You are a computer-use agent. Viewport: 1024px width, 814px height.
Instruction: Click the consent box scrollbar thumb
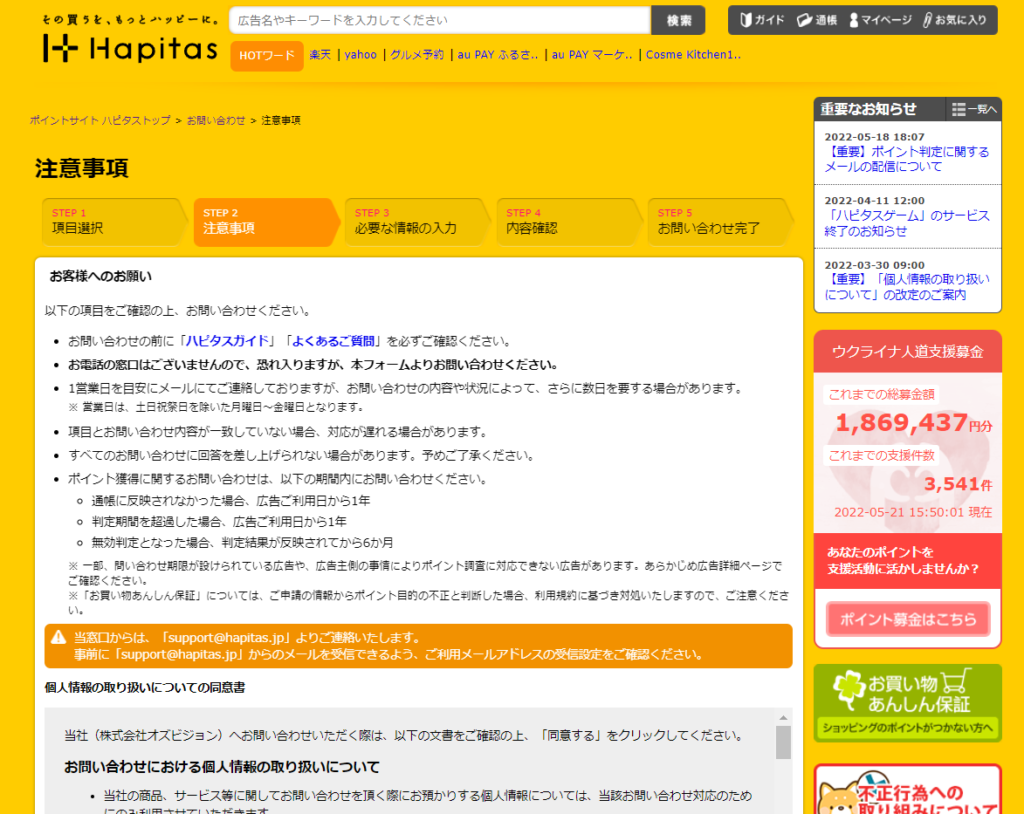click(x=783, y=743)
